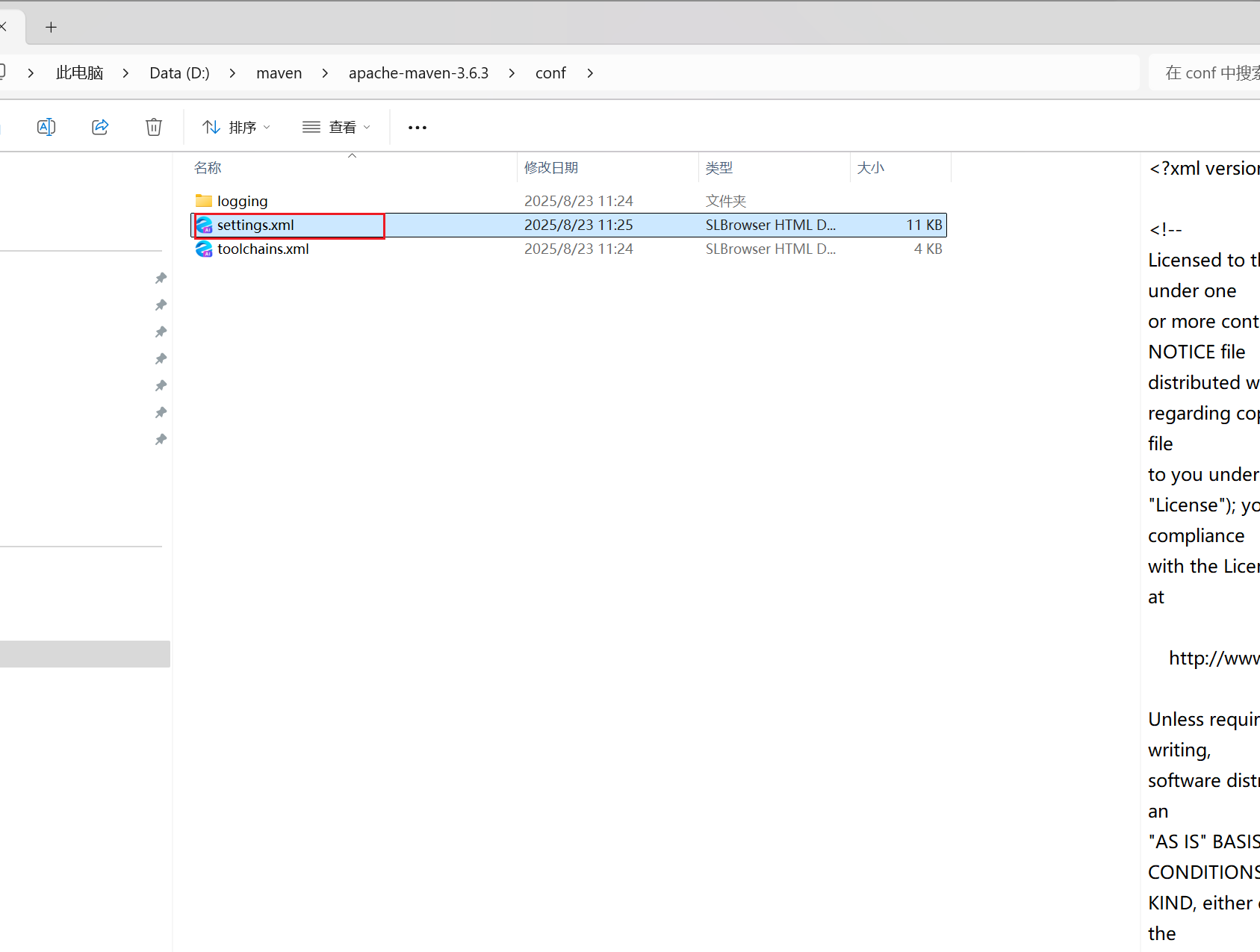The image size is (1260, 952).
Task: Click the "<!--" comment marker in the preview pane
Action: point(1166,230)
